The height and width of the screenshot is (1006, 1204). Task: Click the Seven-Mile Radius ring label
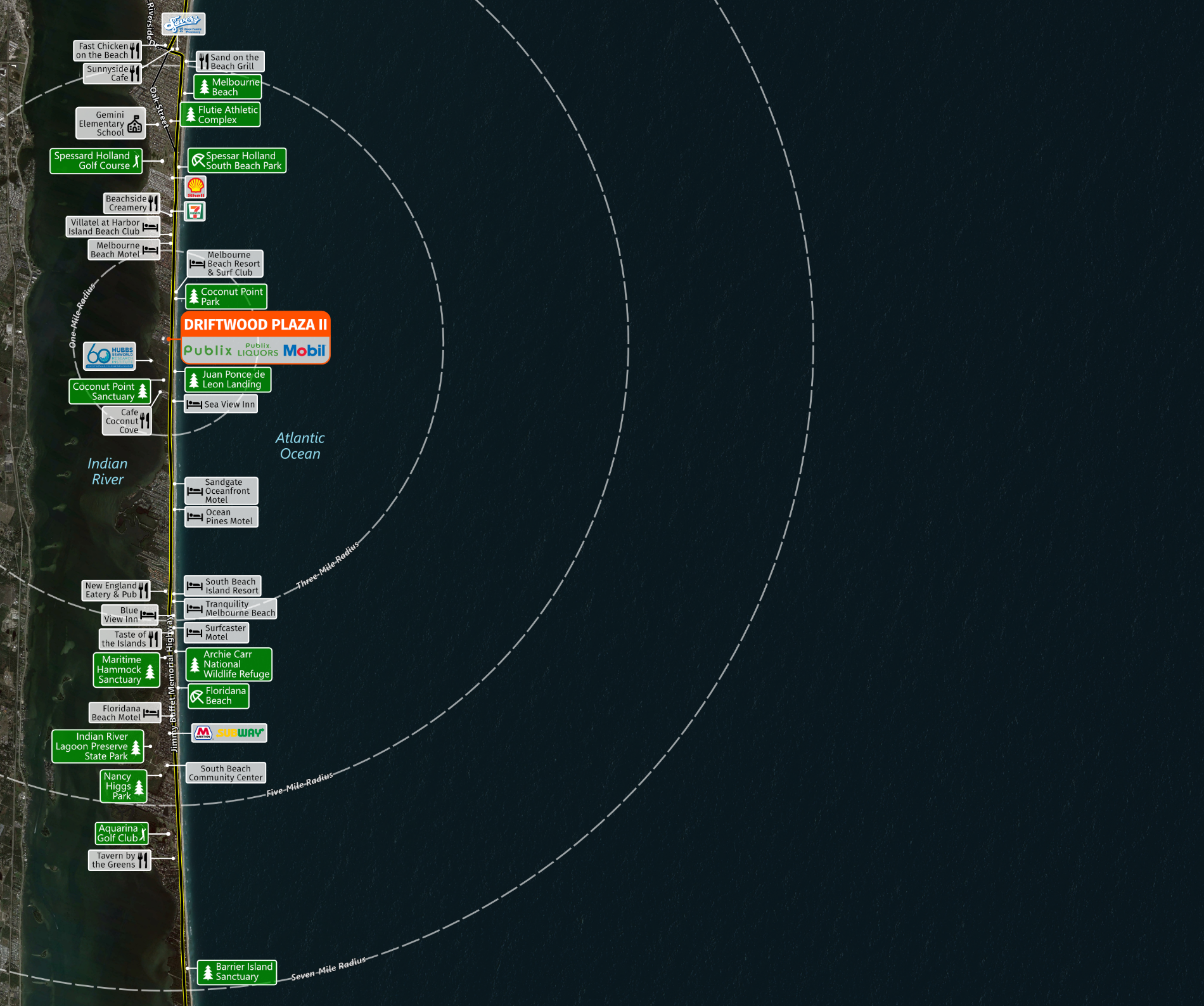(328, 968)
